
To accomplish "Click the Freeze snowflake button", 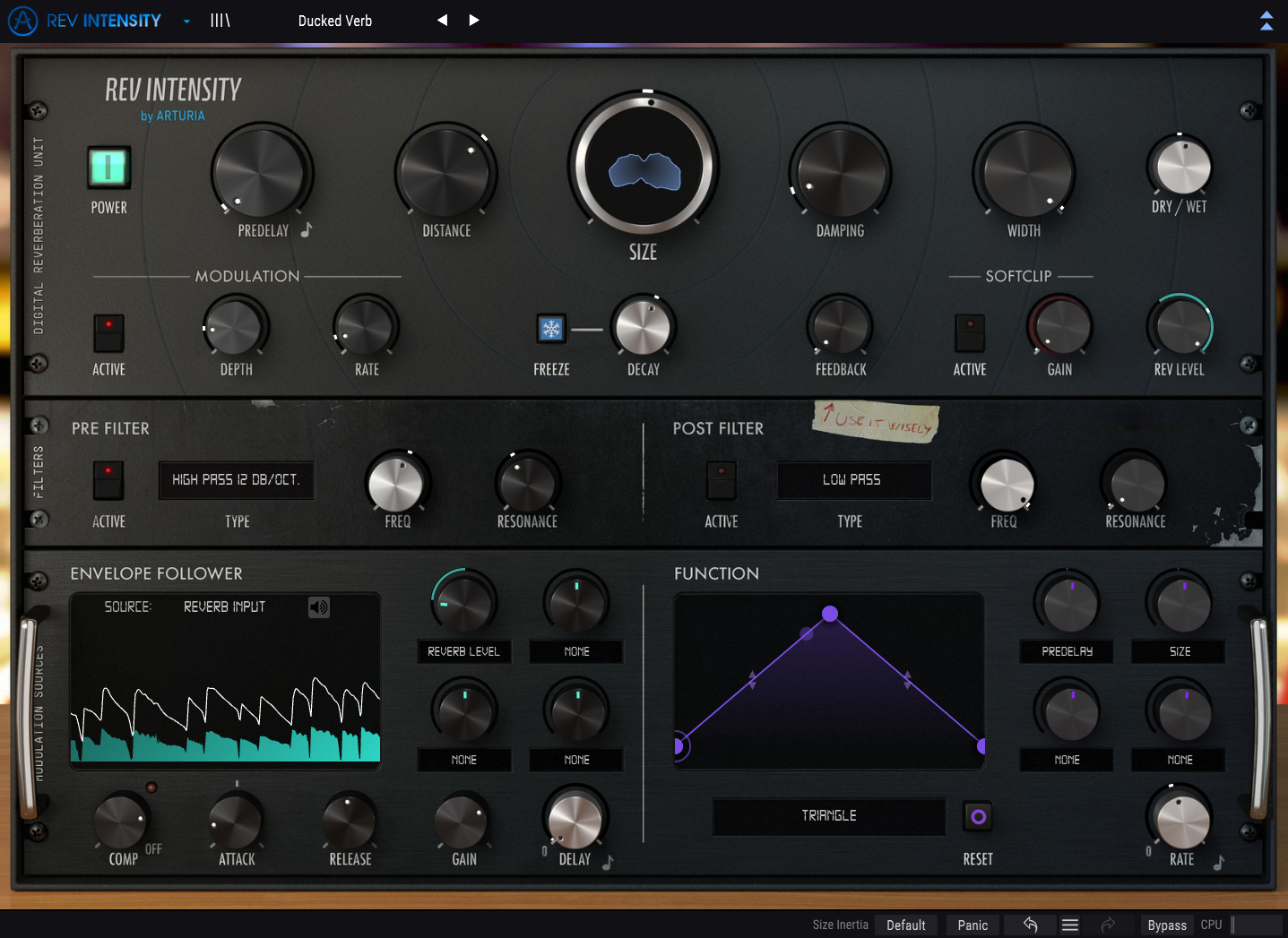I will coord(551,329).
